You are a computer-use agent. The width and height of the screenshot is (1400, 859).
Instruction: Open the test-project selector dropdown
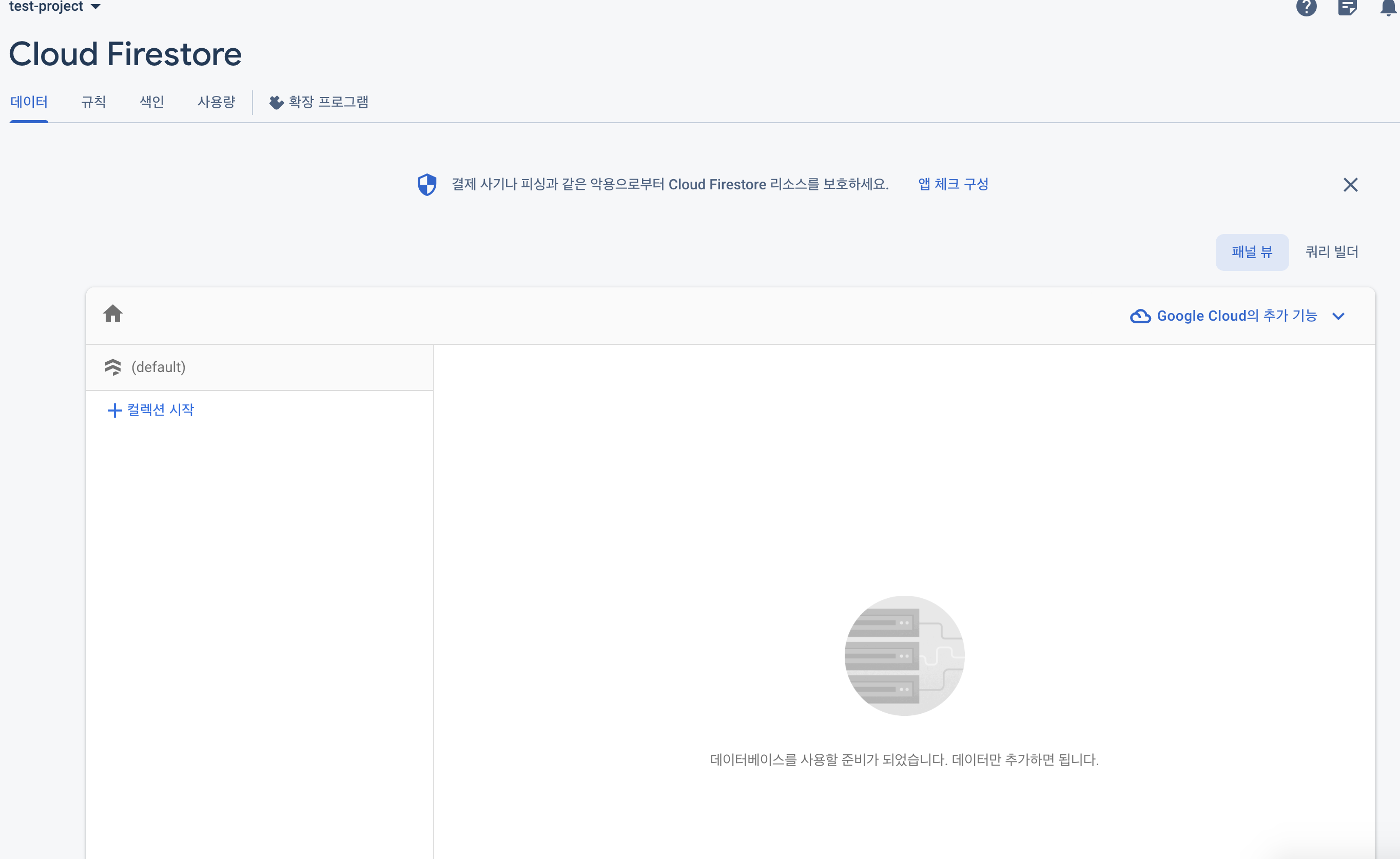(54, 6)
